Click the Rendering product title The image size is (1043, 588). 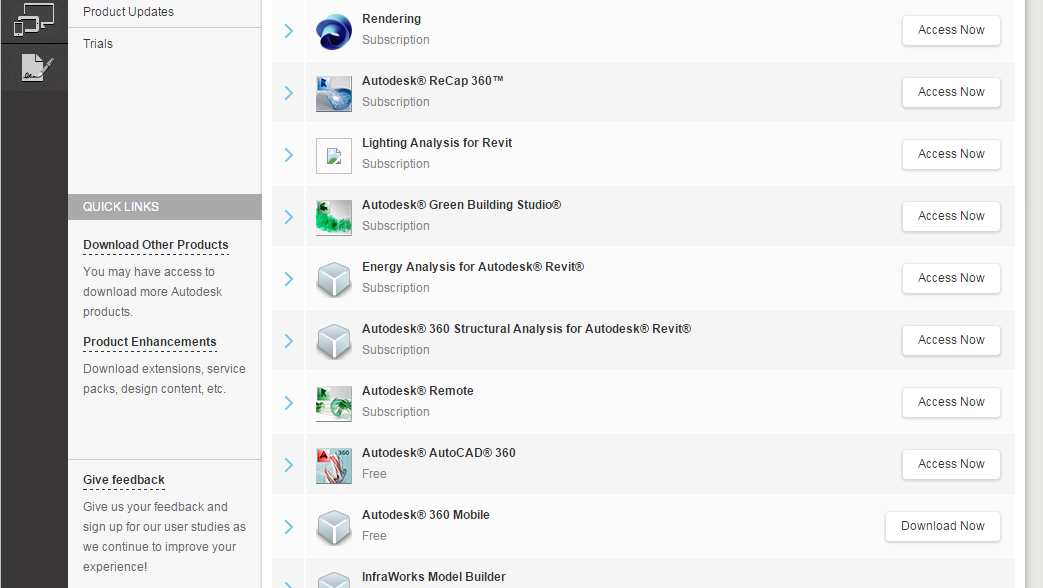pos(391,19)
